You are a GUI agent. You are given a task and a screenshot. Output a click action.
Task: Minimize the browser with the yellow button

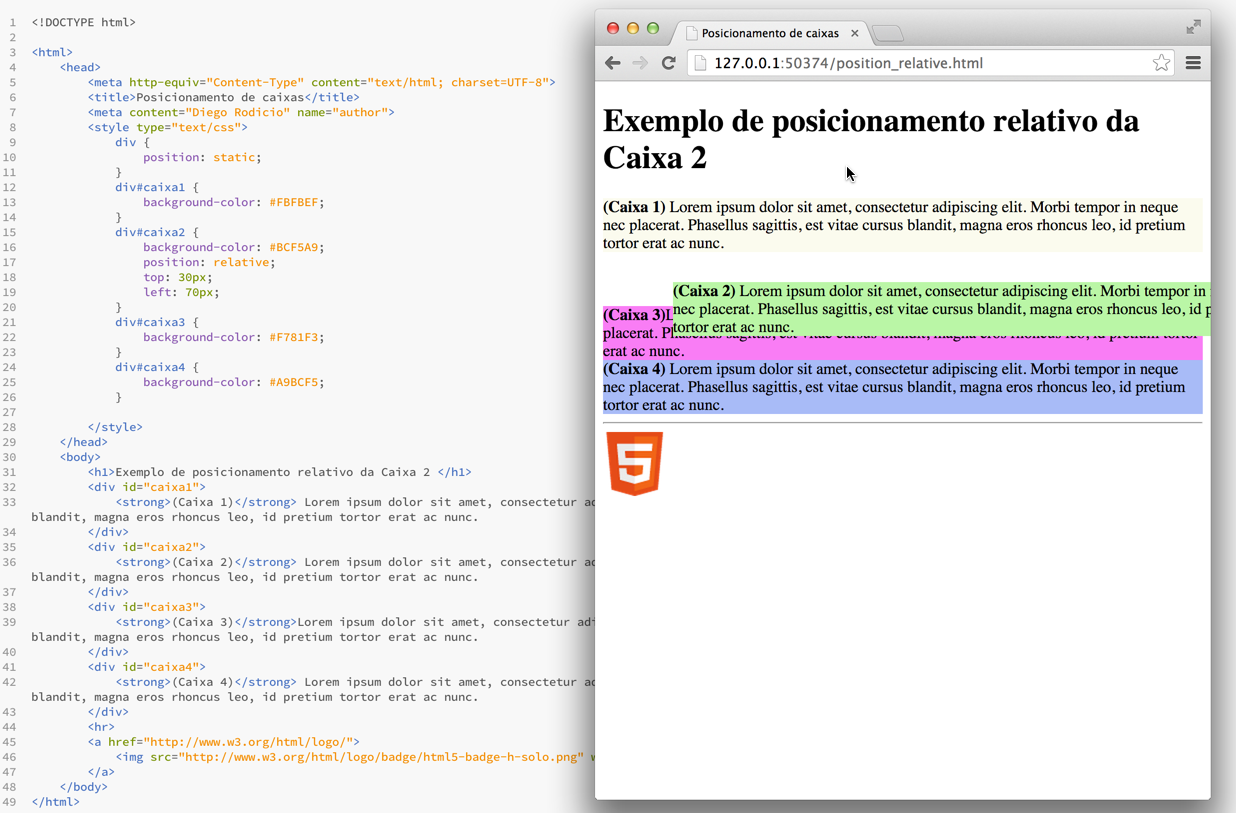coord(633,28)
